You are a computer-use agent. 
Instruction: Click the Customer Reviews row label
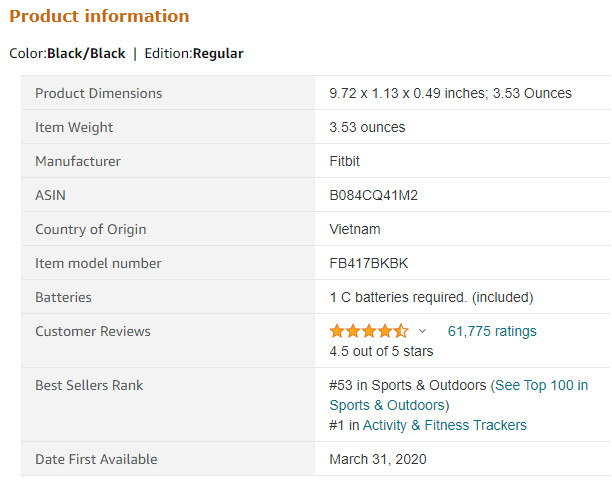pos(93,331)
